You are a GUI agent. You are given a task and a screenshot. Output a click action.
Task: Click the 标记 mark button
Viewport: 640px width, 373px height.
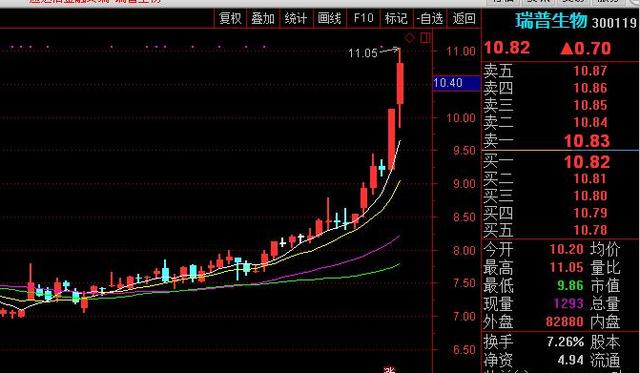click(x=396, y=18)
